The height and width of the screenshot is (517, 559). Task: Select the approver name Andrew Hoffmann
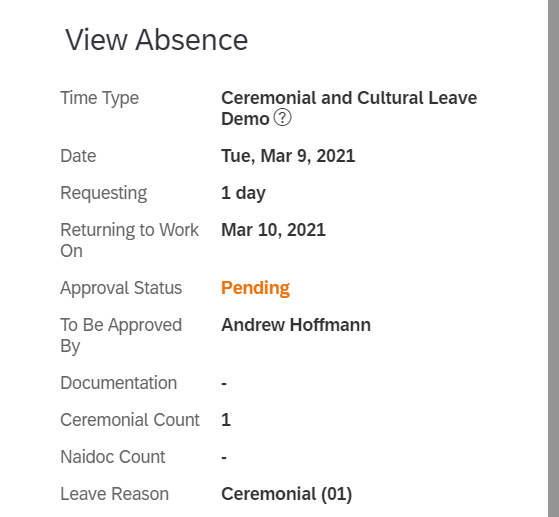point(296,325)
